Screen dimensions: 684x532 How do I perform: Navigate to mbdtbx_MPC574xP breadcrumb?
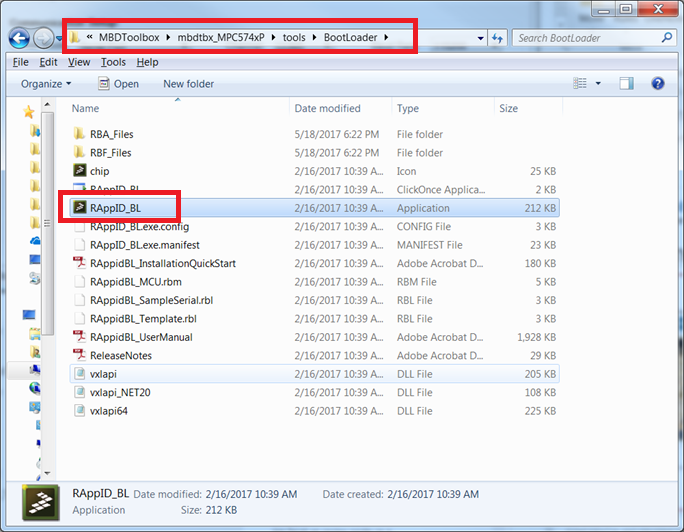[x=221, y=38]
